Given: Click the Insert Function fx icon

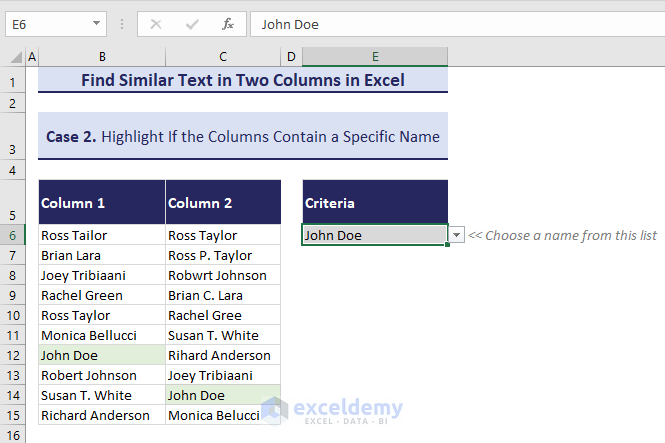Looking at the screenshot, I should point(228,24).
